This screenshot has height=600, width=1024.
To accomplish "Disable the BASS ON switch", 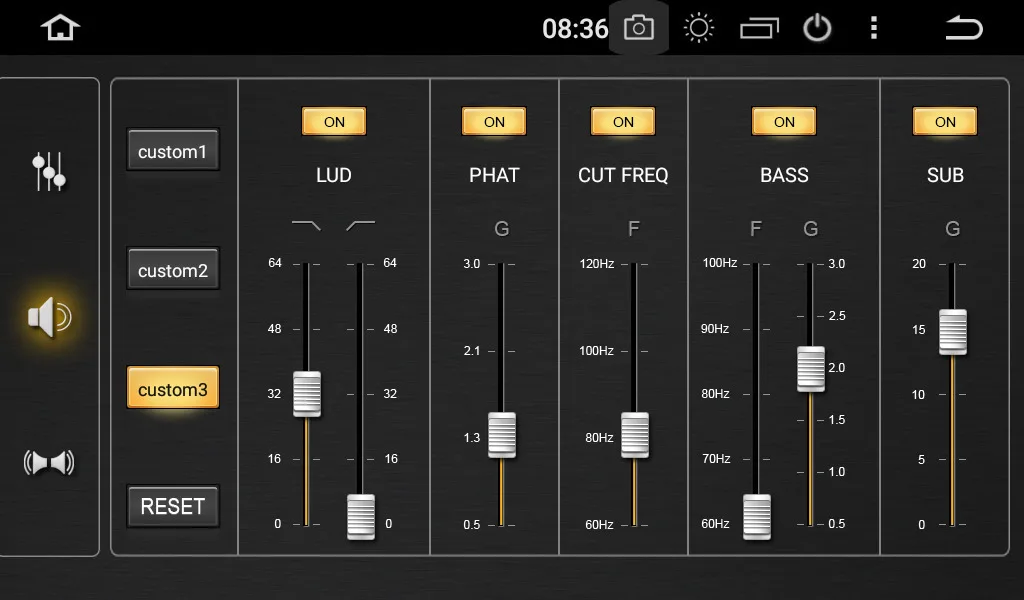I will click(x=784, y=121).
